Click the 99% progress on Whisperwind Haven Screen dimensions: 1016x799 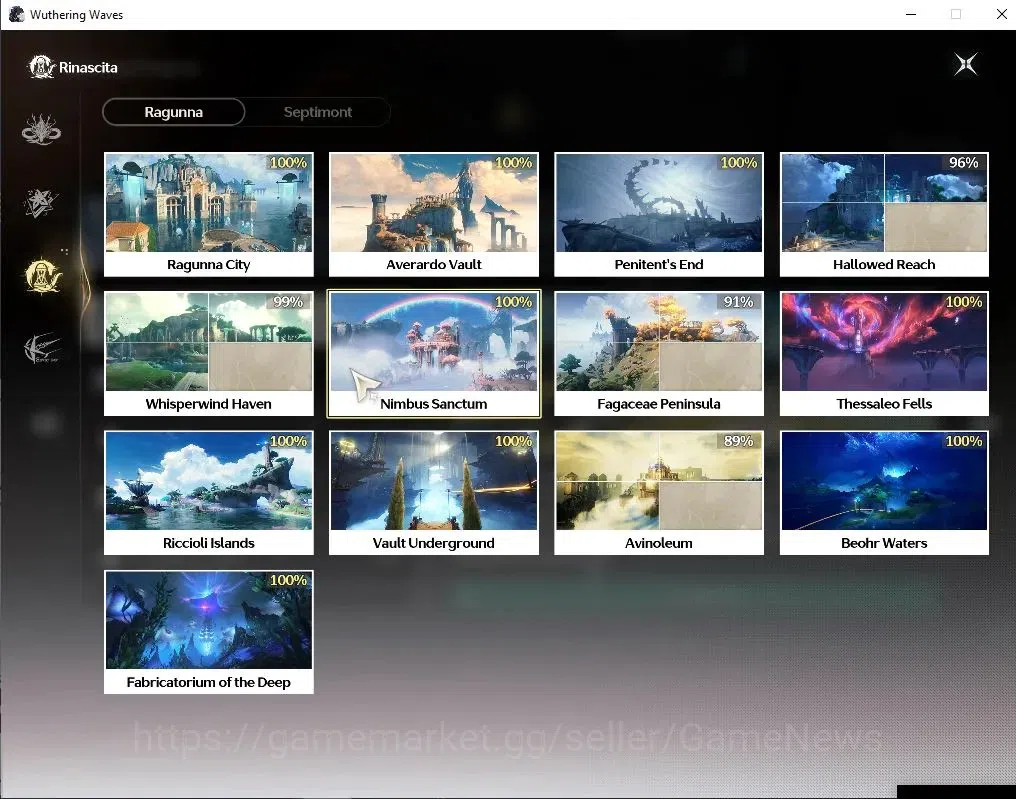click(x=288, y=302)
